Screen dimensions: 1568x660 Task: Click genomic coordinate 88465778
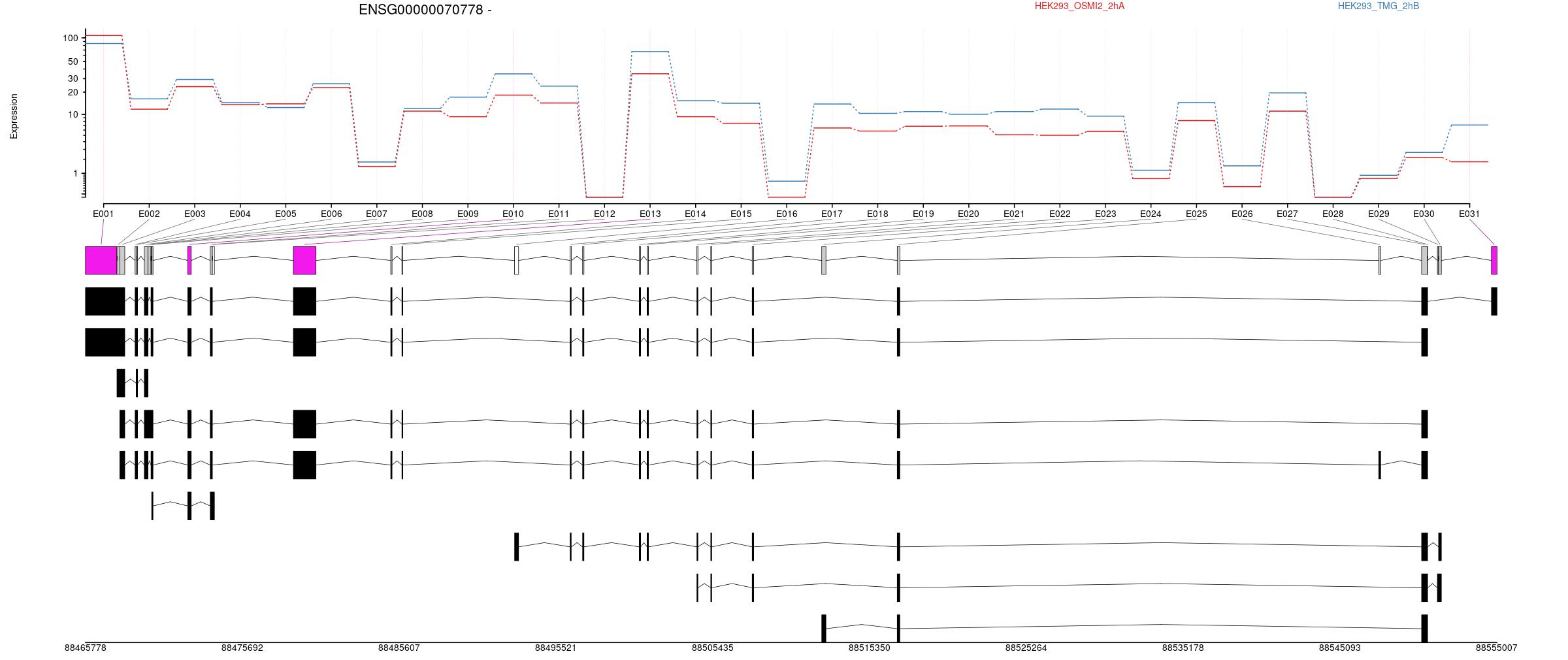point(86,648)
